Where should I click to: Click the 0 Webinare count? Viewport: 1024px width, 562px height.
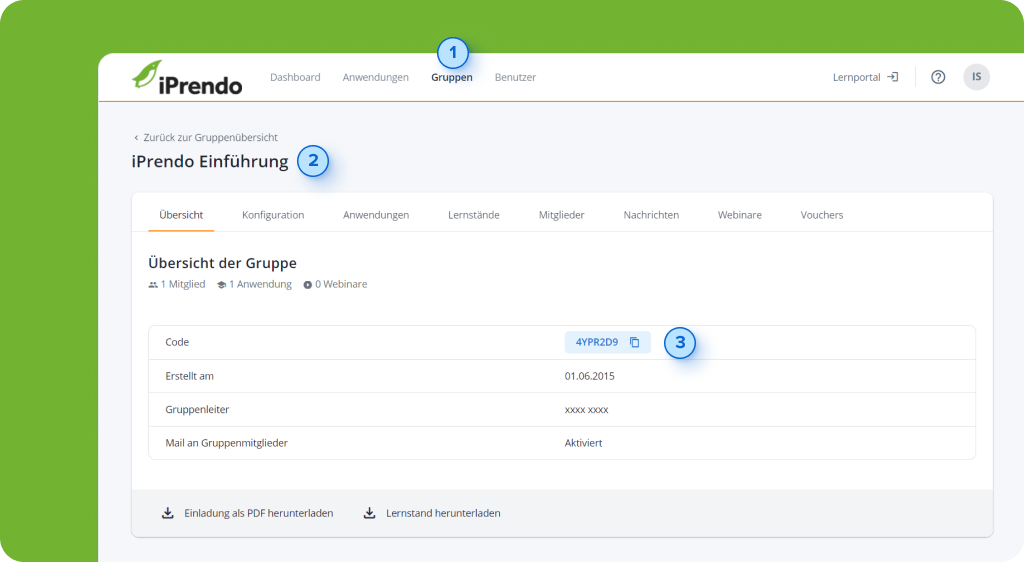[341, 285]
